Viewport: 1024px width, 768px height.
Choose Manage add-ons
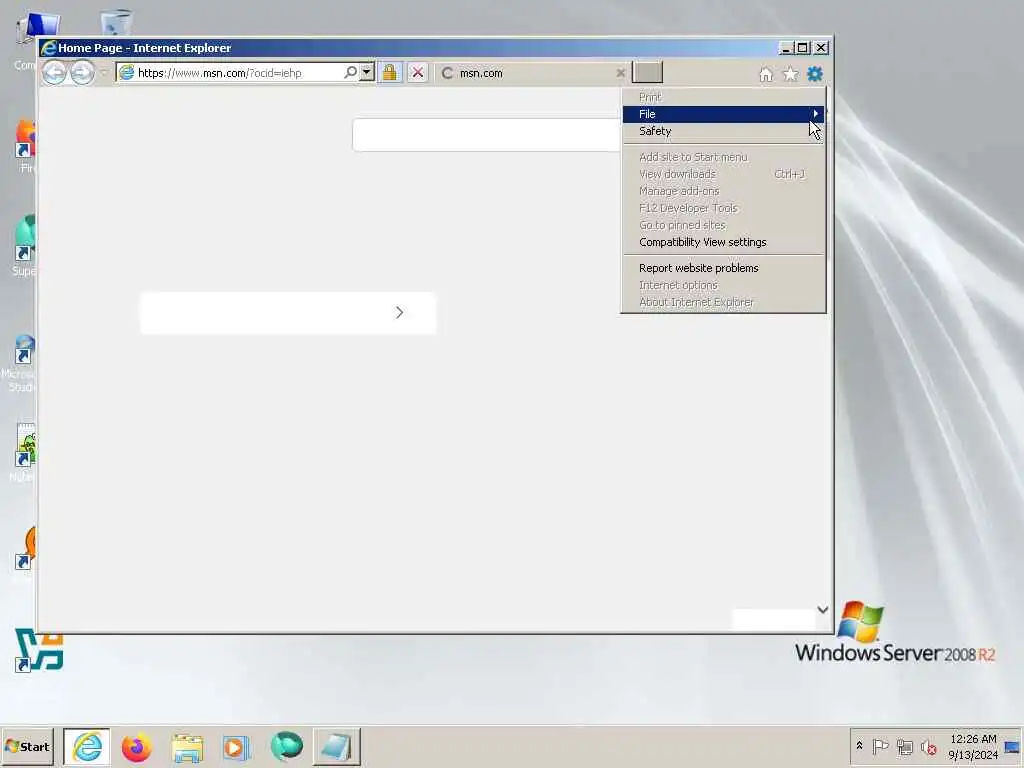pos(723,191)
